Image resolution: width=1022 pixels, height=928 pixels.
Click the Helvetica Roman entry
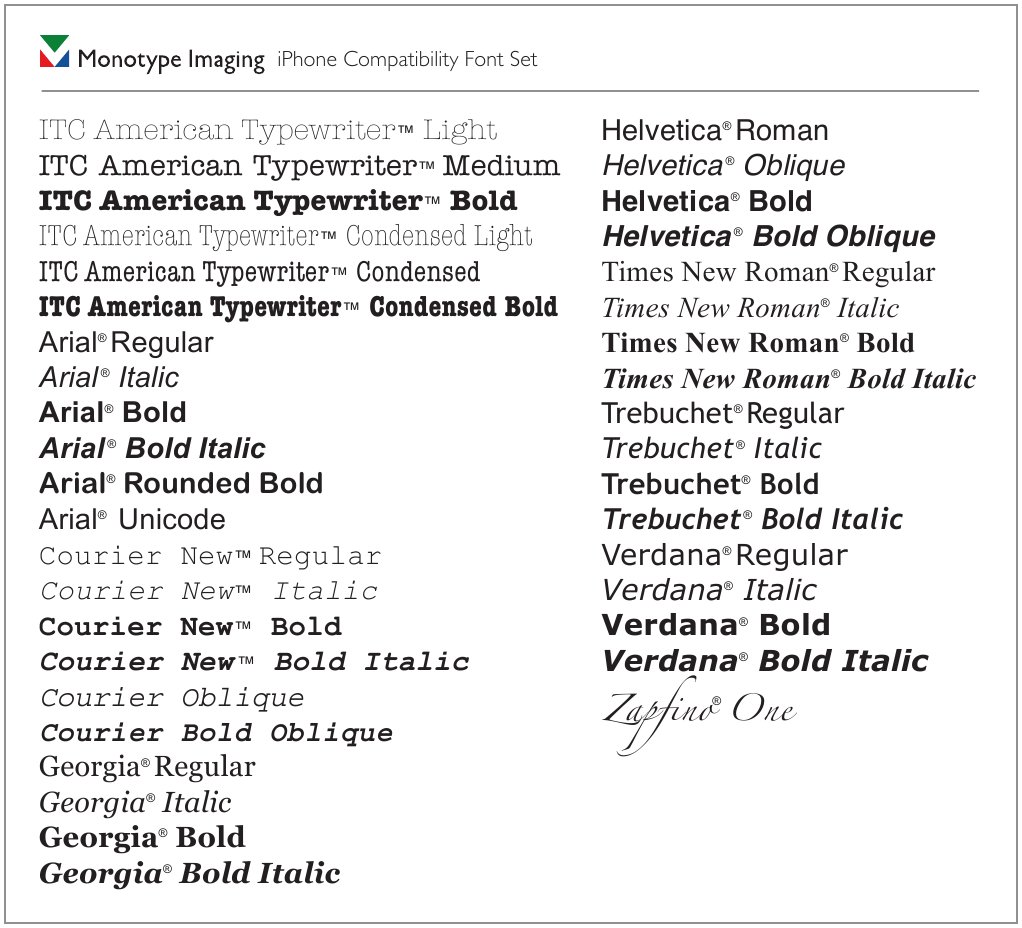(715, 131)
